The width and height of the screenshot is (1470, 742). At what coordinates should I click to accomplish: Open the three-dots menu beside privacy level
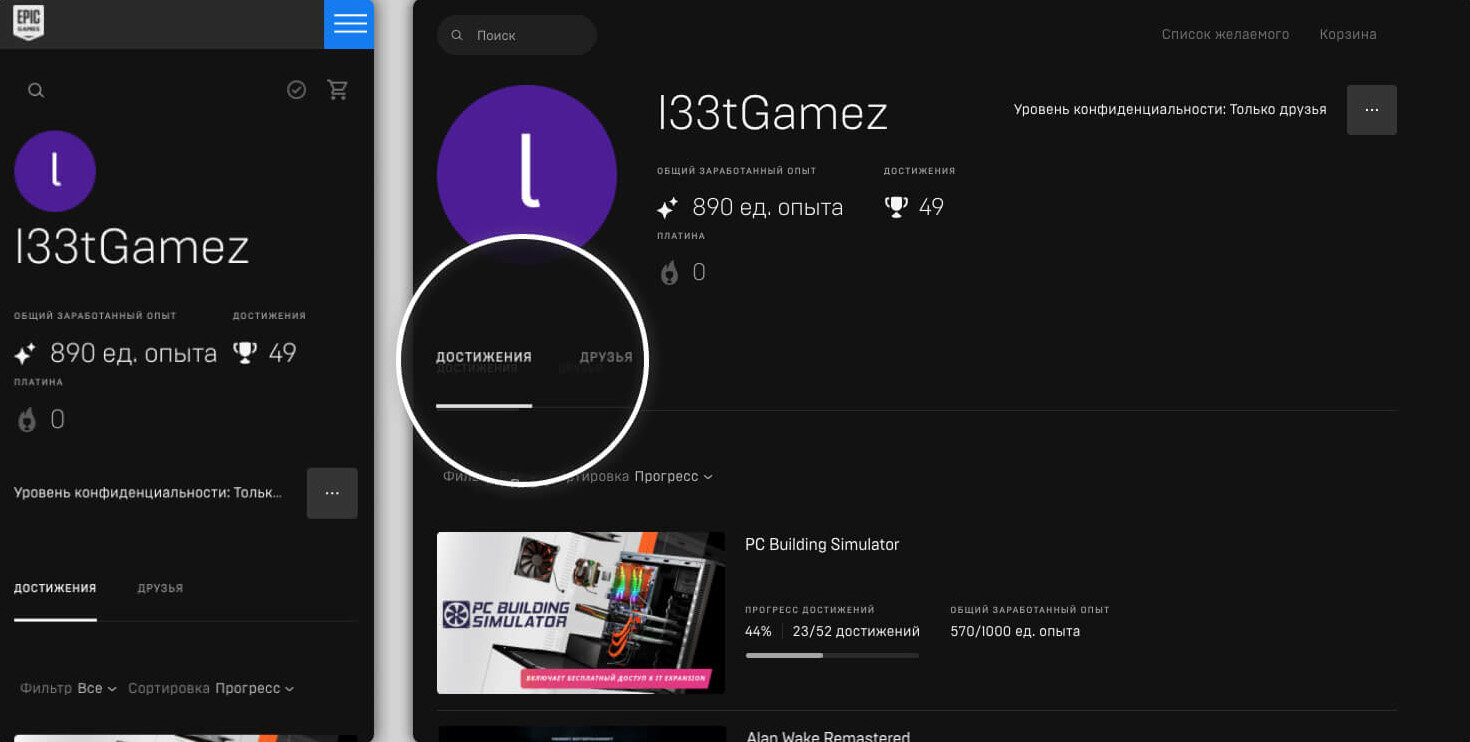click(1371, 110)
